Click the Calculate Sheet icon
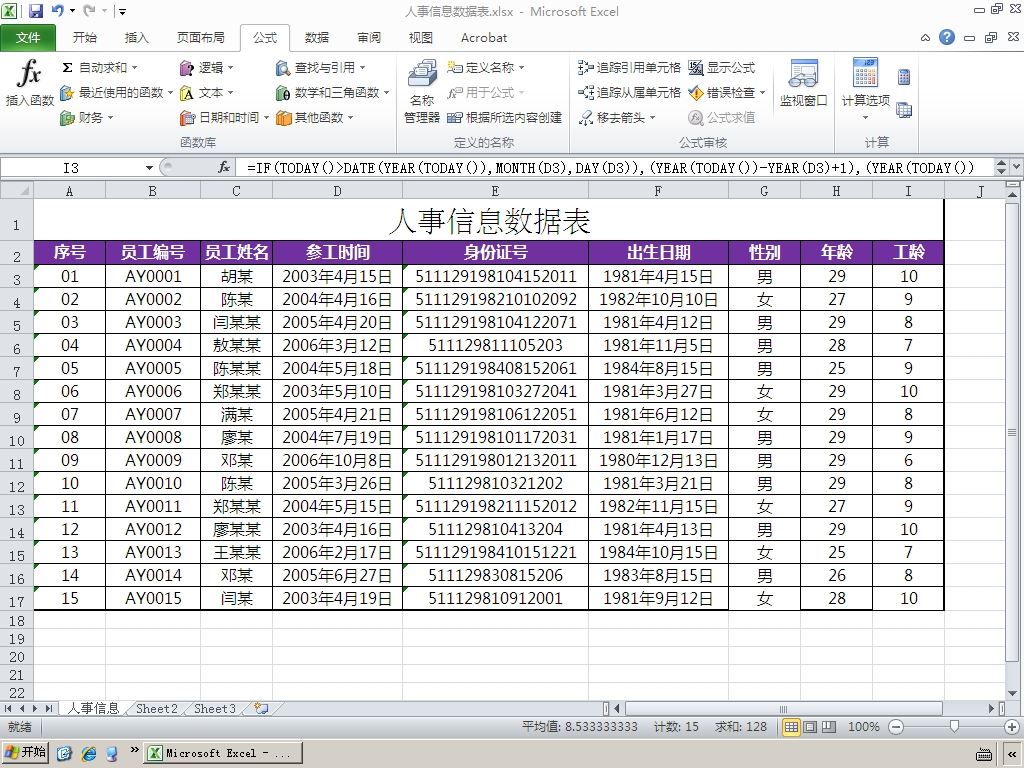Screen dimensions: 1024x768 904,110
